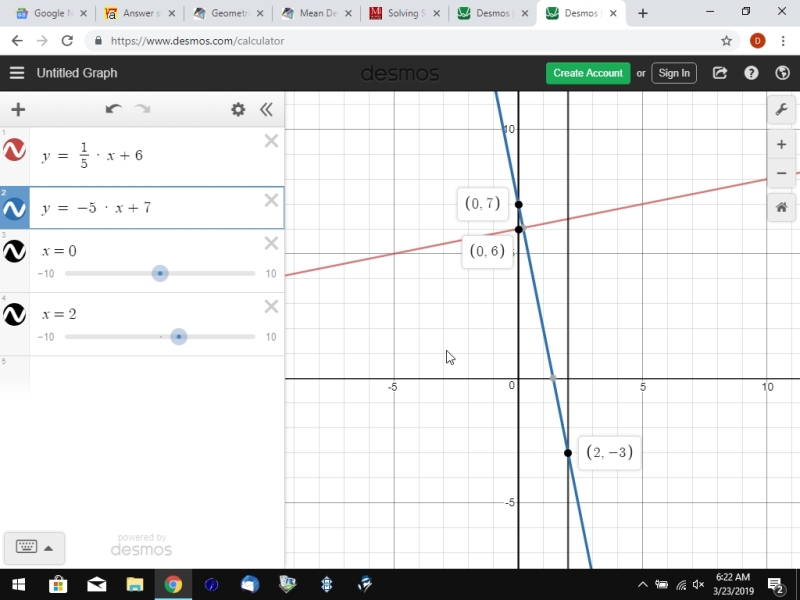Hide the x = 2 vertical line
Screen dimensions: 800x600
(x=15, y=314)
